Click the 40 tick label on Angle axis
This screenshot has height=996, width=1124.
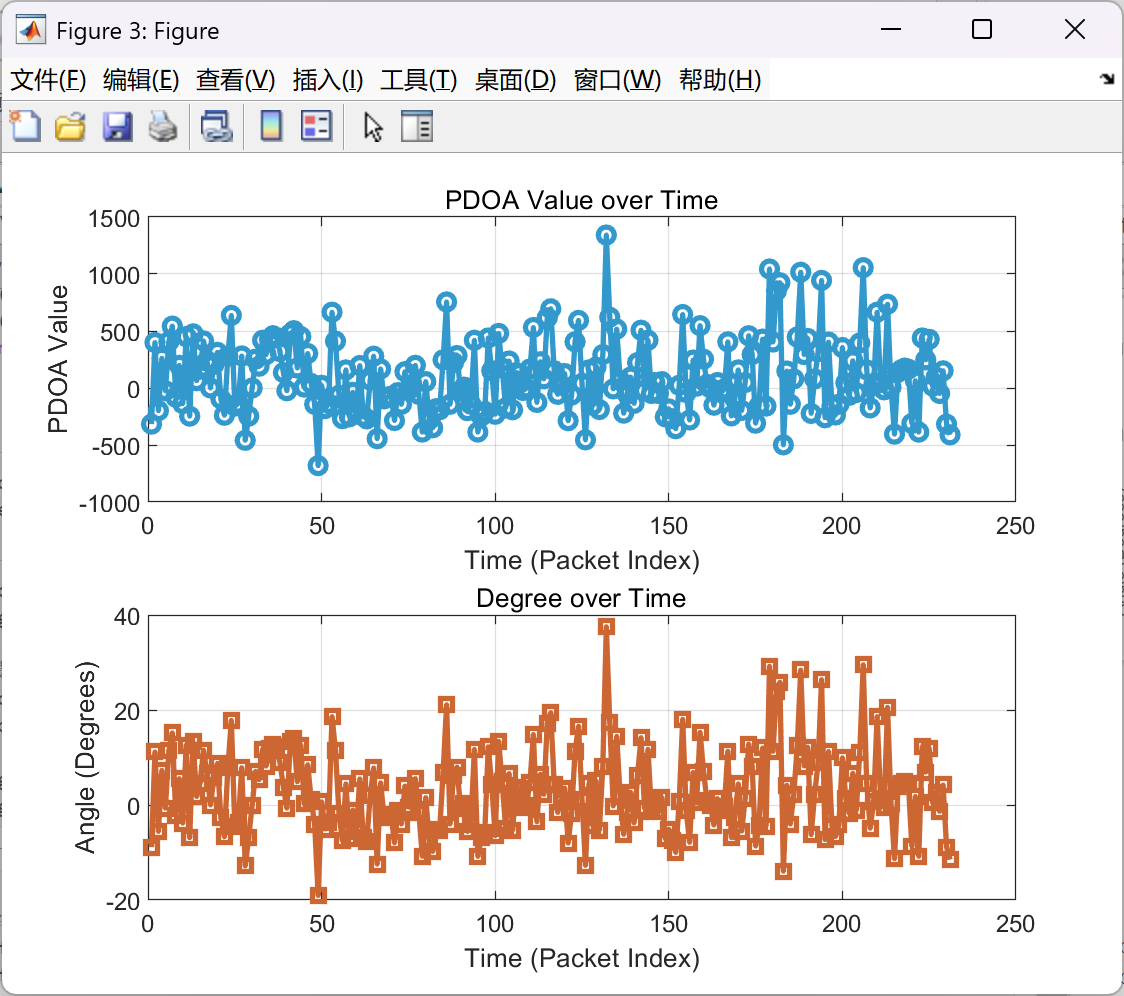[127, 617]
